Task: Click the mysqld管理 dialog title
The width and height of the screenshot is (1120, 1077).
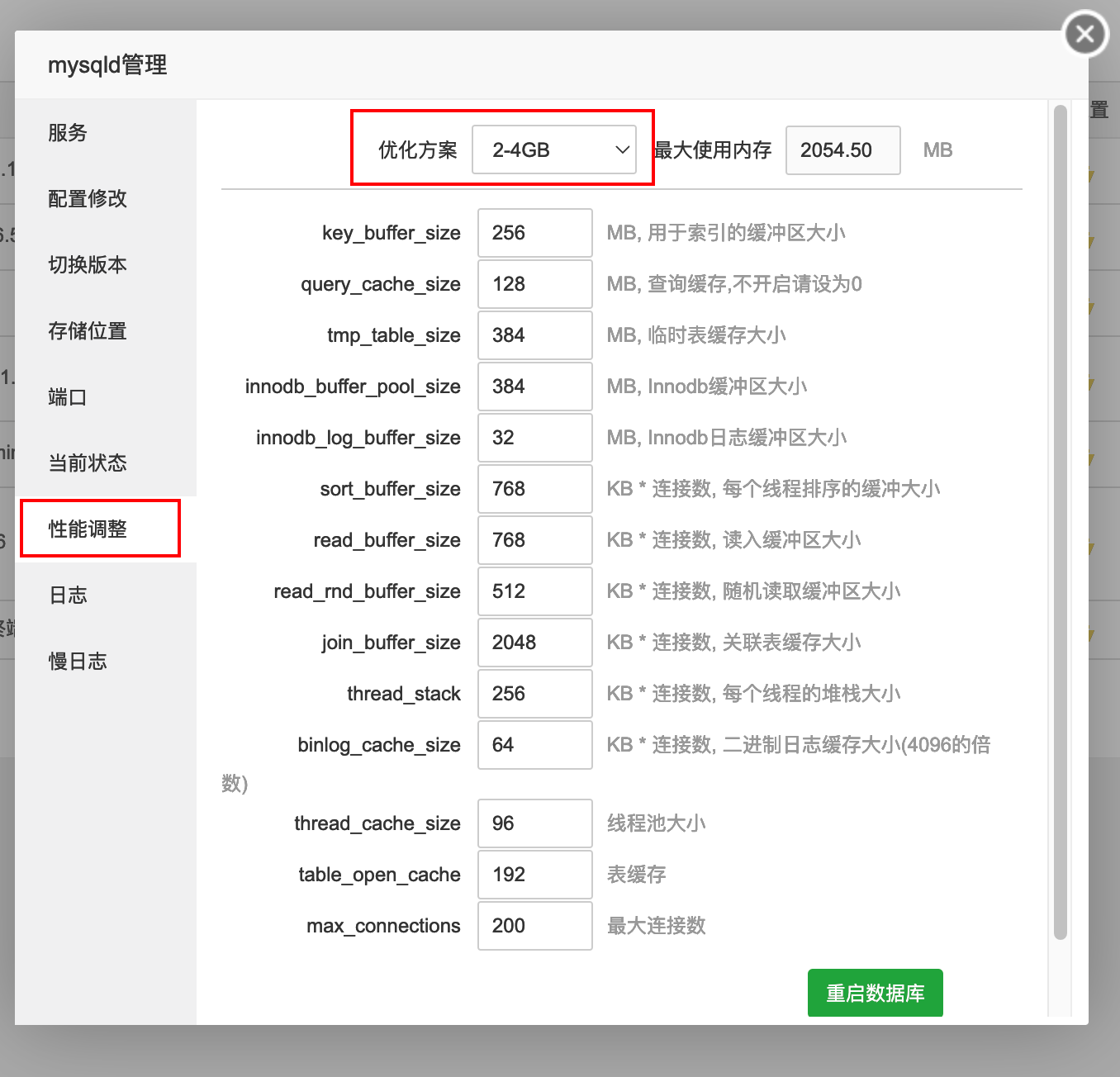Action: (x=107, y=65)
